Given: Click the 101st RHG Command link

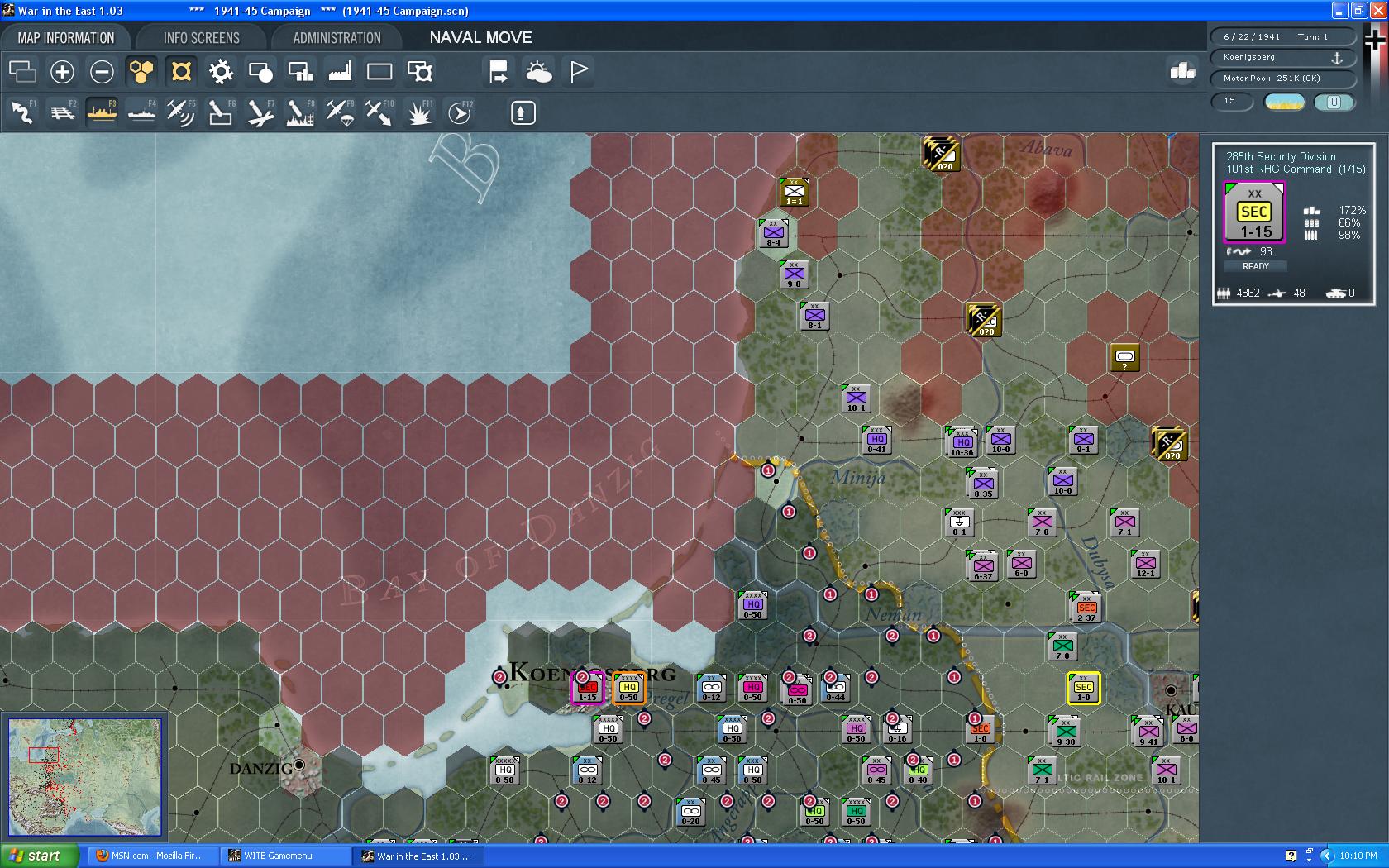Looking at the screenshot, I should coord(1279,169).
